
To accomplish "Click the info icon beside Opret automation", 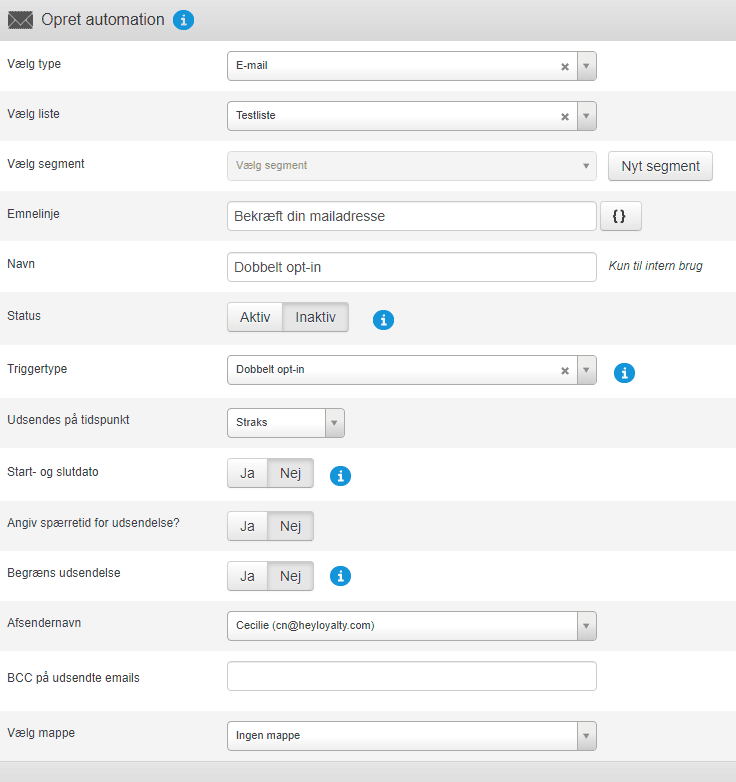I will (x=183, y=20).
